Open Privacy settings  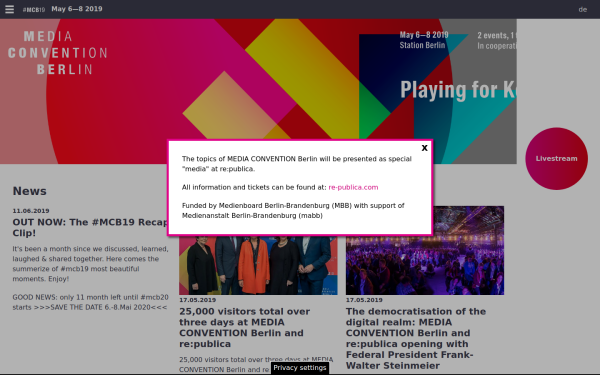[300, 368]
